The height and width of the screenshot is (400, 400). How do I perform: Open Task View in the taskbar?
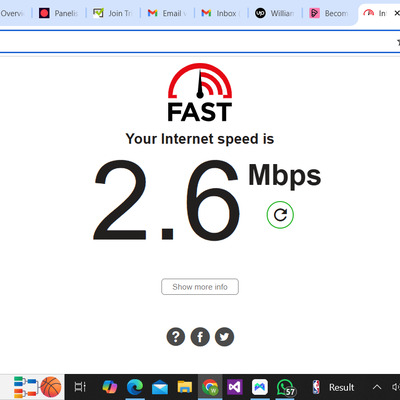[x=80, y=387]
